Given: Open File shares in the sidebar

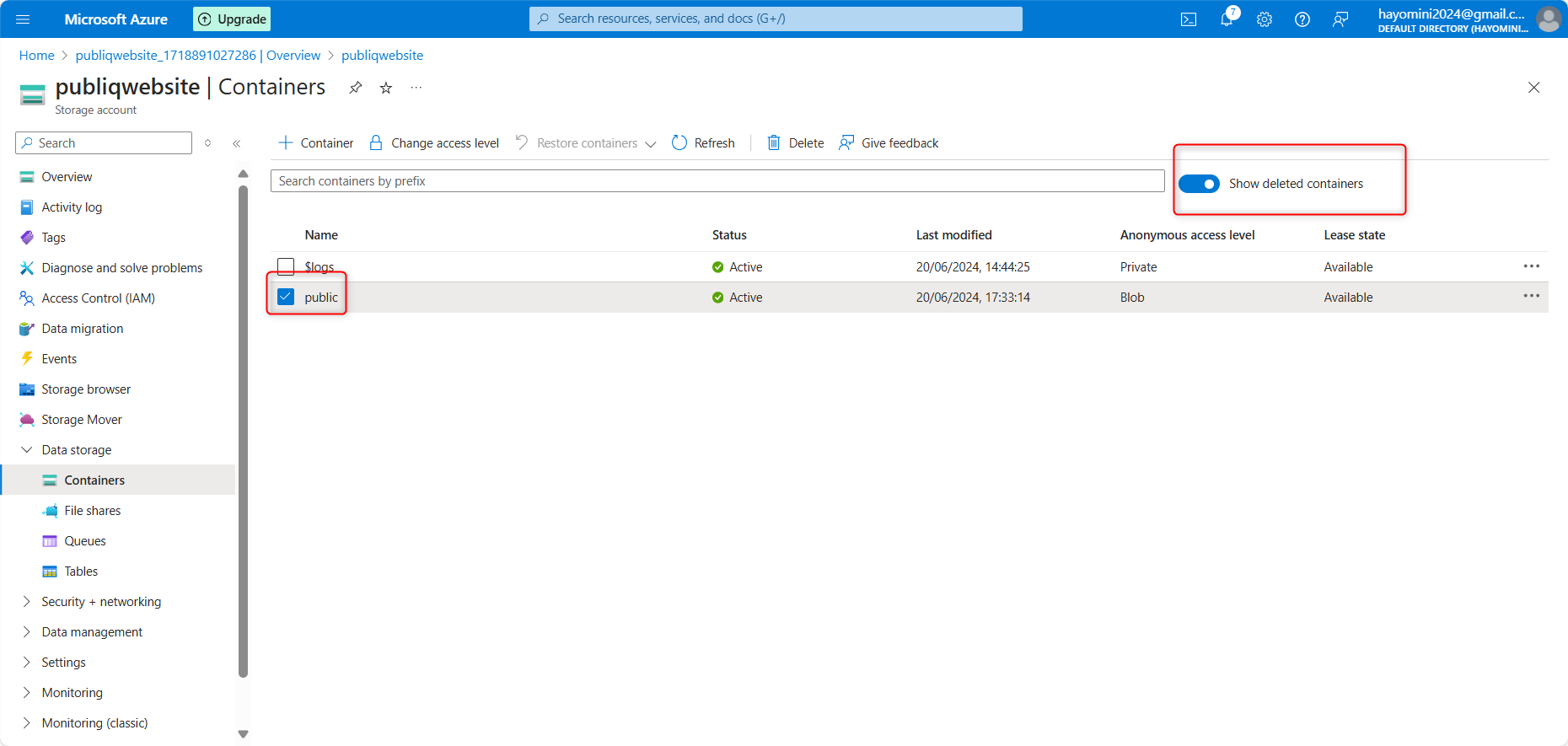Looking at the screenshot, I should click(92, 510).
